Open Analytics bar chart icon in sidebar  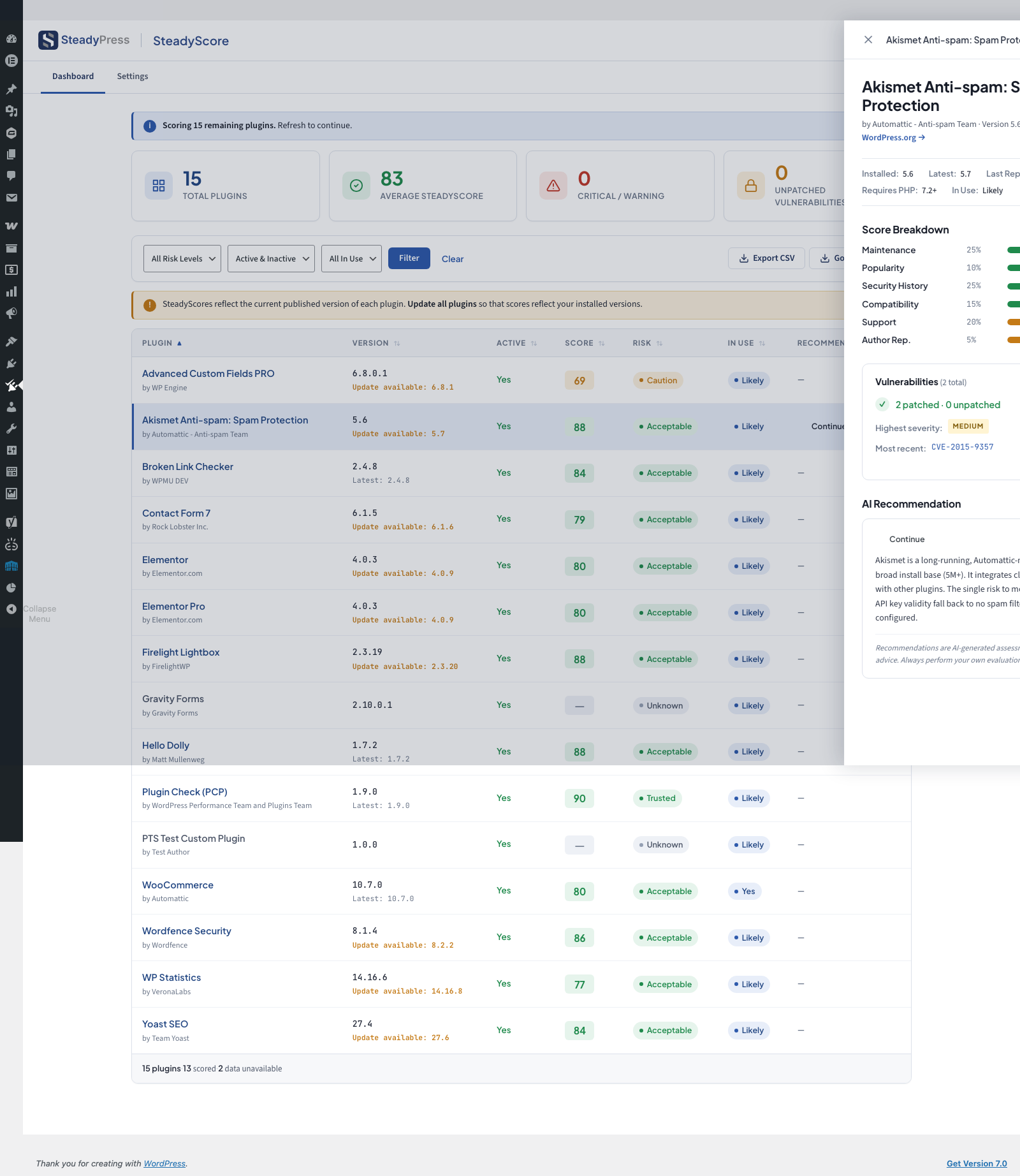point(11,291)
